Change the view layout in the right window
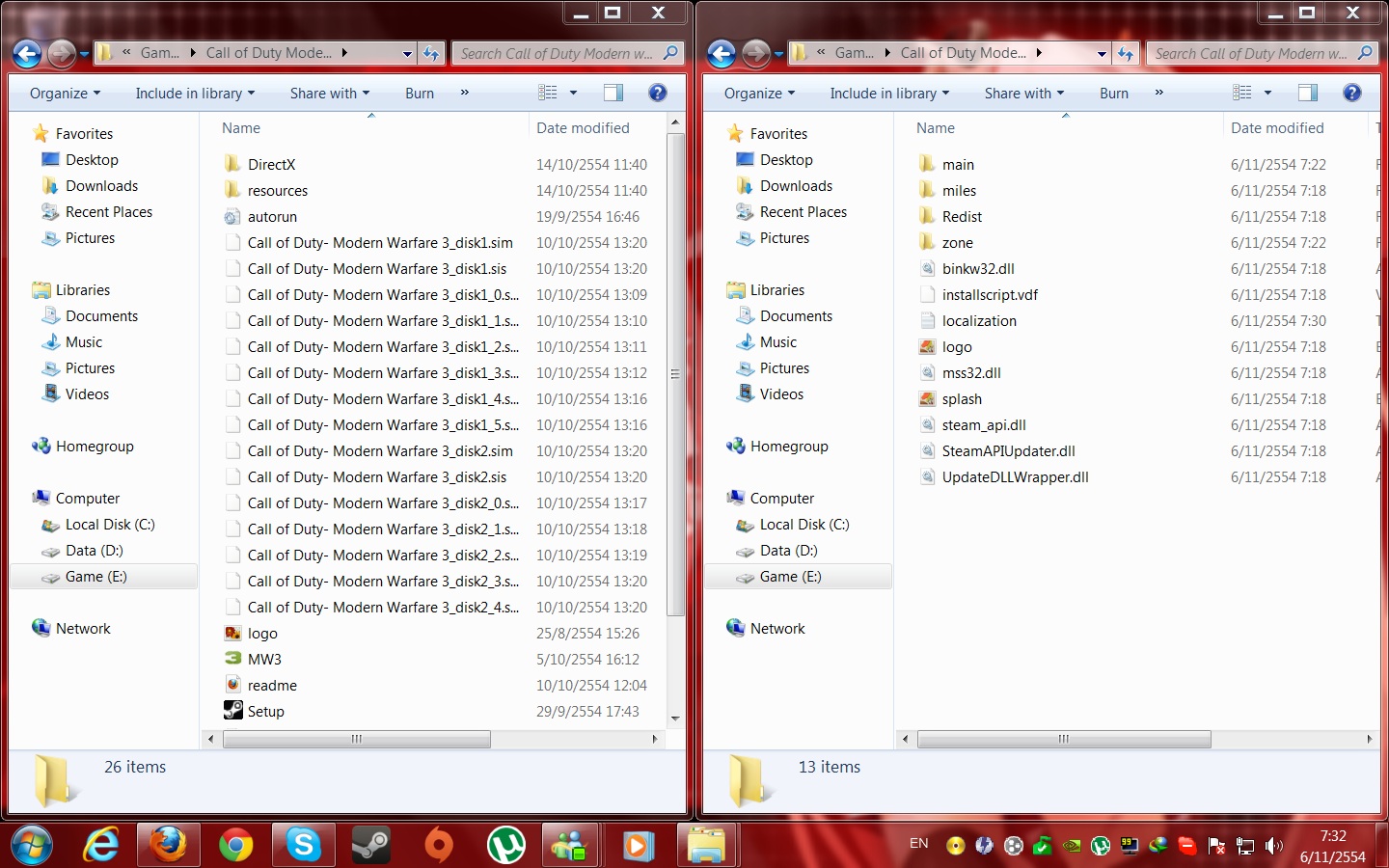The width and height of the screenshot is (1389, 868). [x=1242, y=93]
